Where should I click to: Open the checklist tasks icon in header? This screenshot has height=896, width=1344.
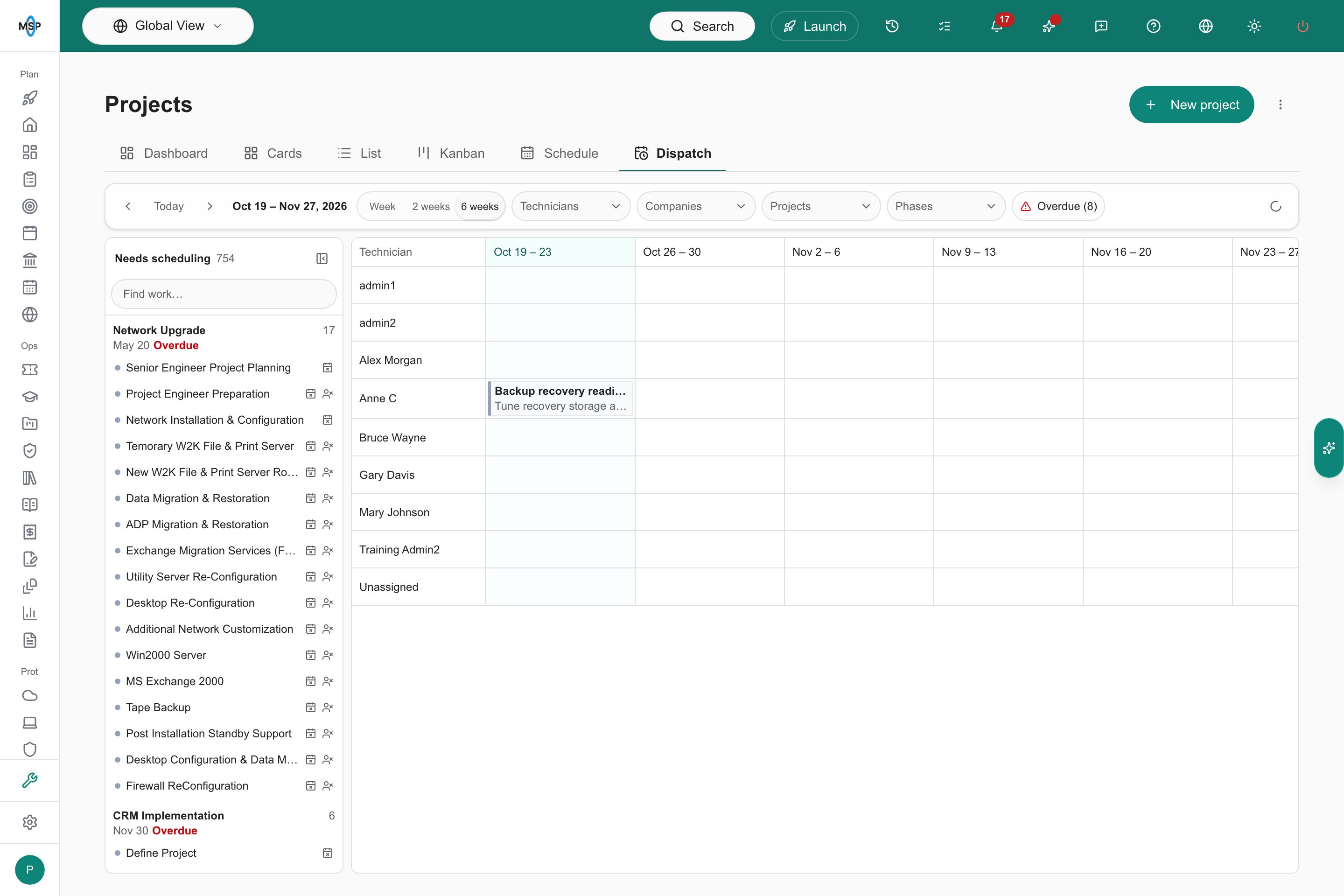(944, 26)
